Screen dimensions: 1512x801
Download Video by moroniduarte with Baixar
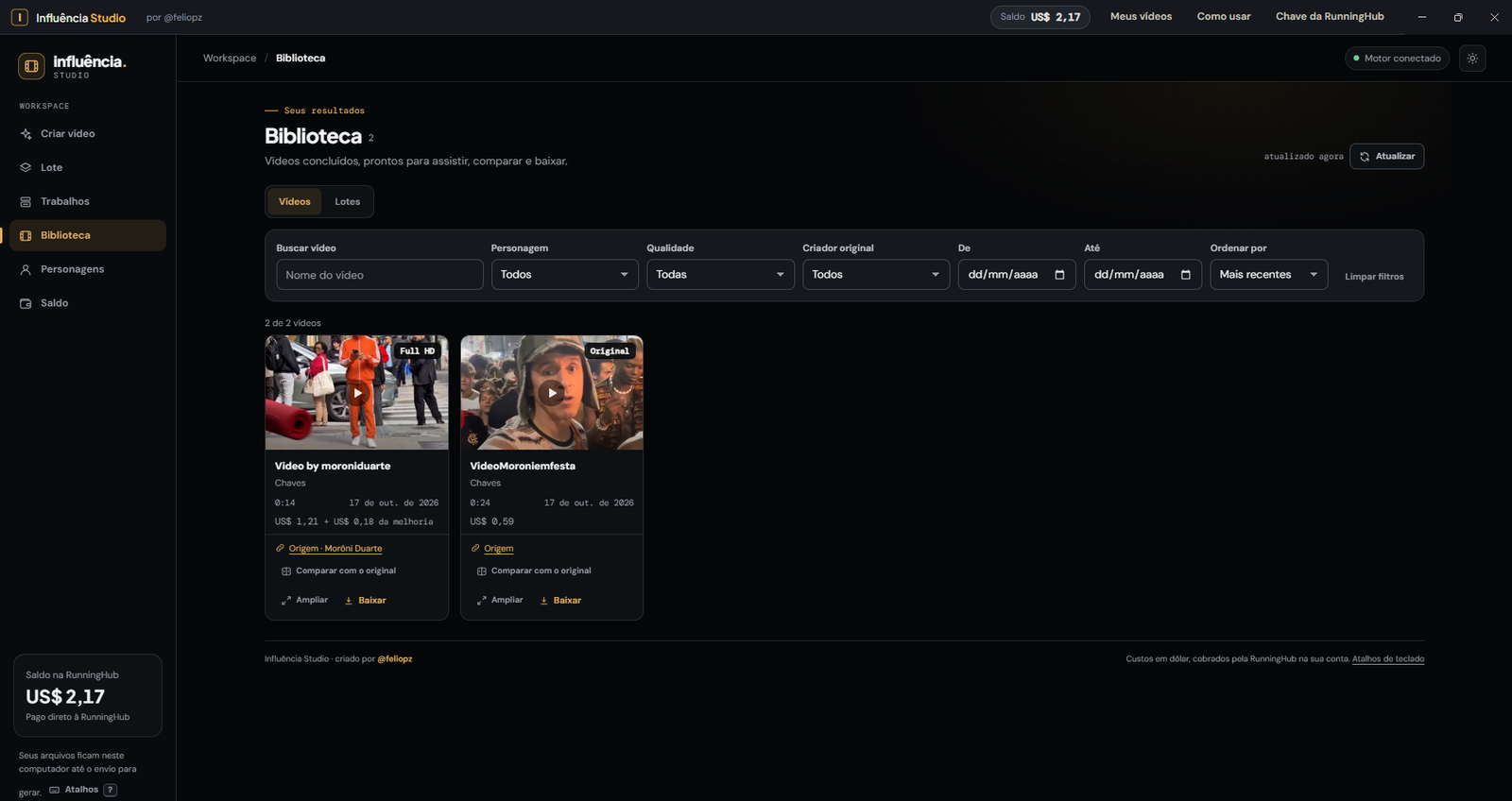tap(366, 601)
